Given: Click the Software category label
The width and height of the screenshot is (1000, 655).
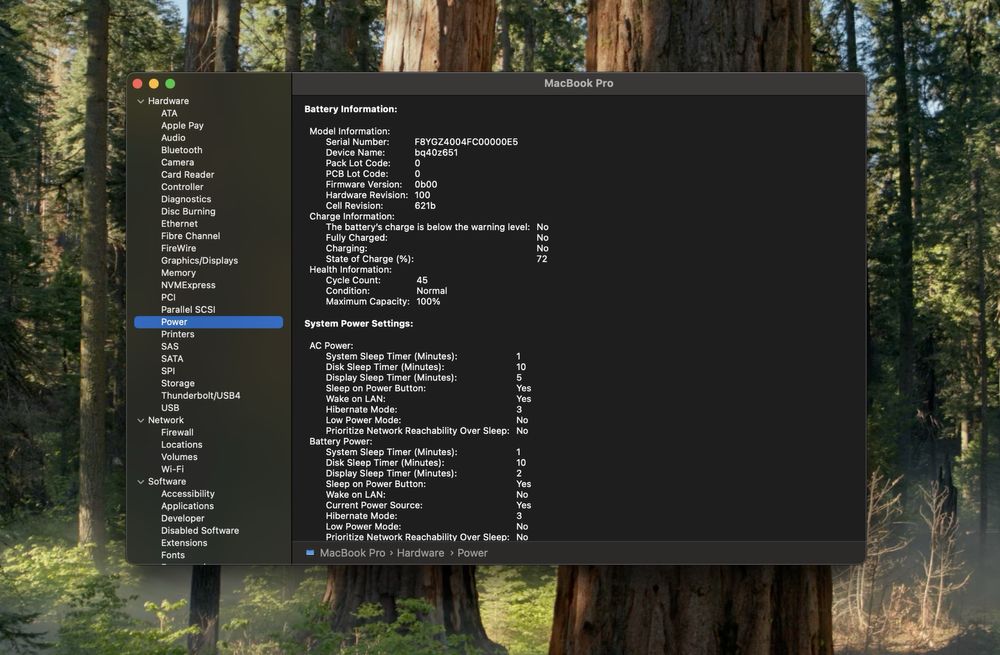Looking at the screenshot, I should [167, 482].
